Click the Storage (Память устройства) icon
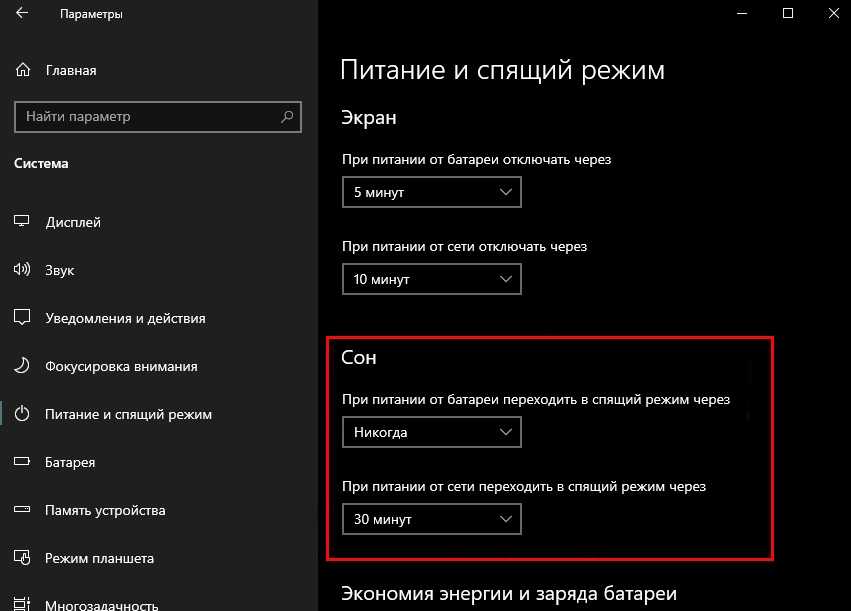851x611 pixels. [23, 510]
